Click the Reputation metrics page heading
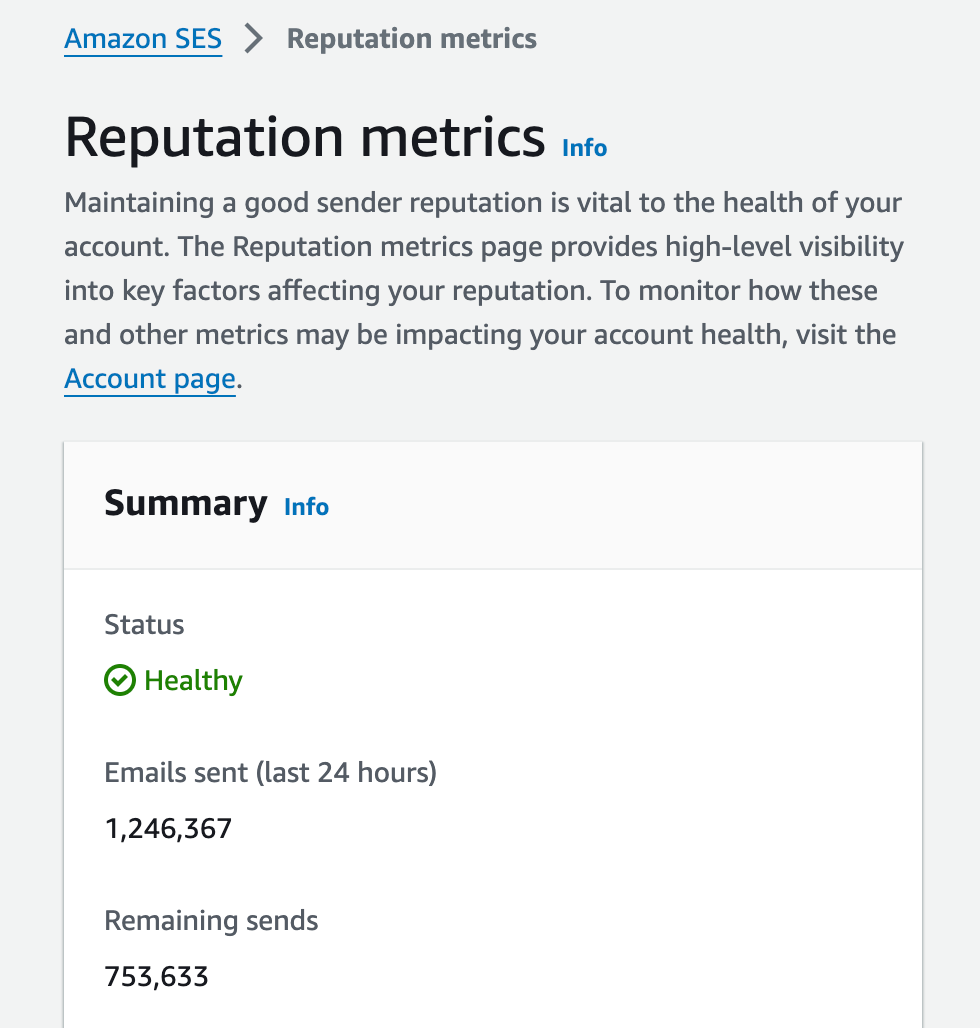The width and height of the screenshot is (980, 1028). (x=305, y=137)
